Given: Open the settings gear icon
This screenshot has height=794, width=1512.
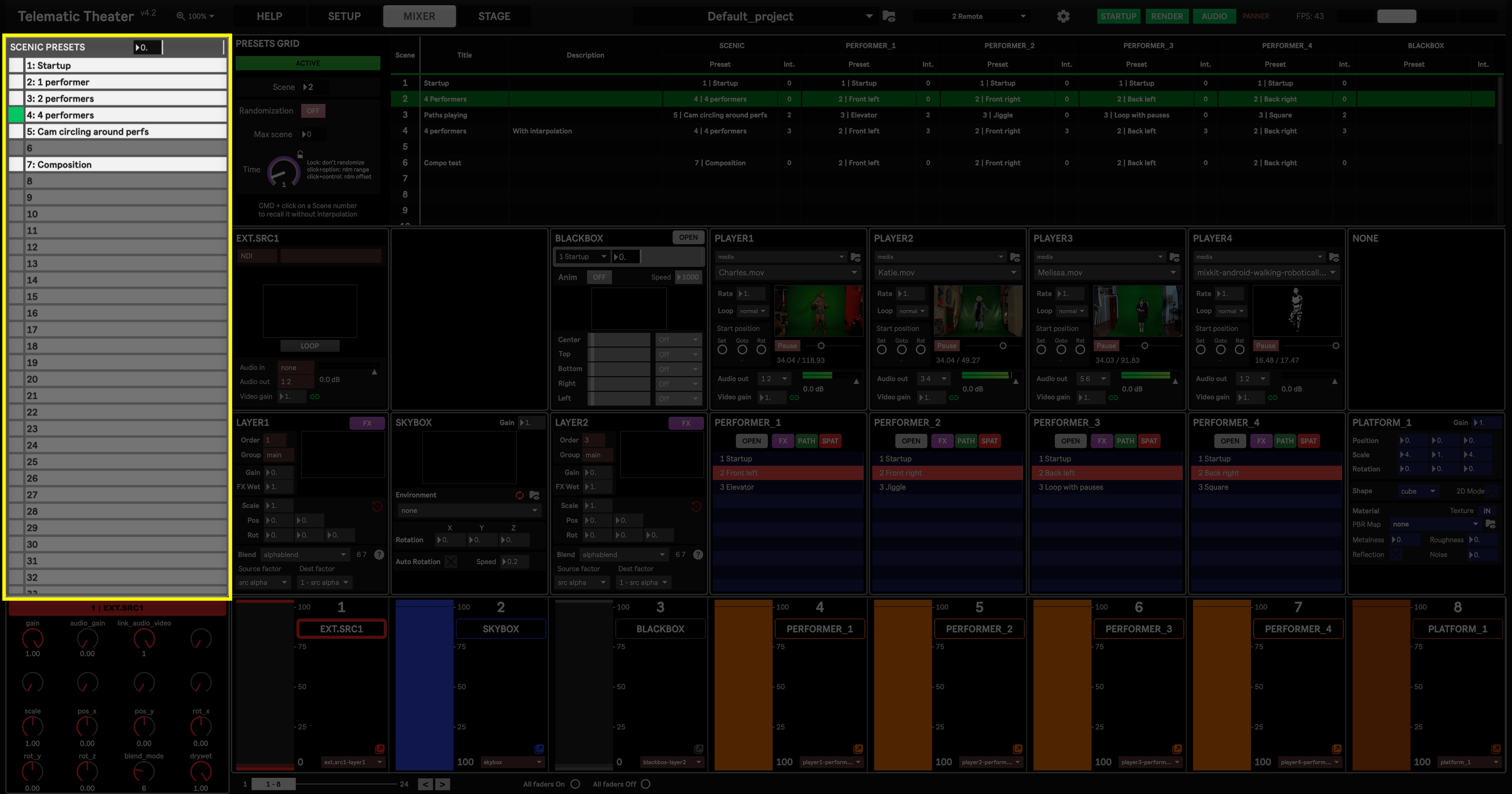Looking at the screenshot, I should (1063, 16).
